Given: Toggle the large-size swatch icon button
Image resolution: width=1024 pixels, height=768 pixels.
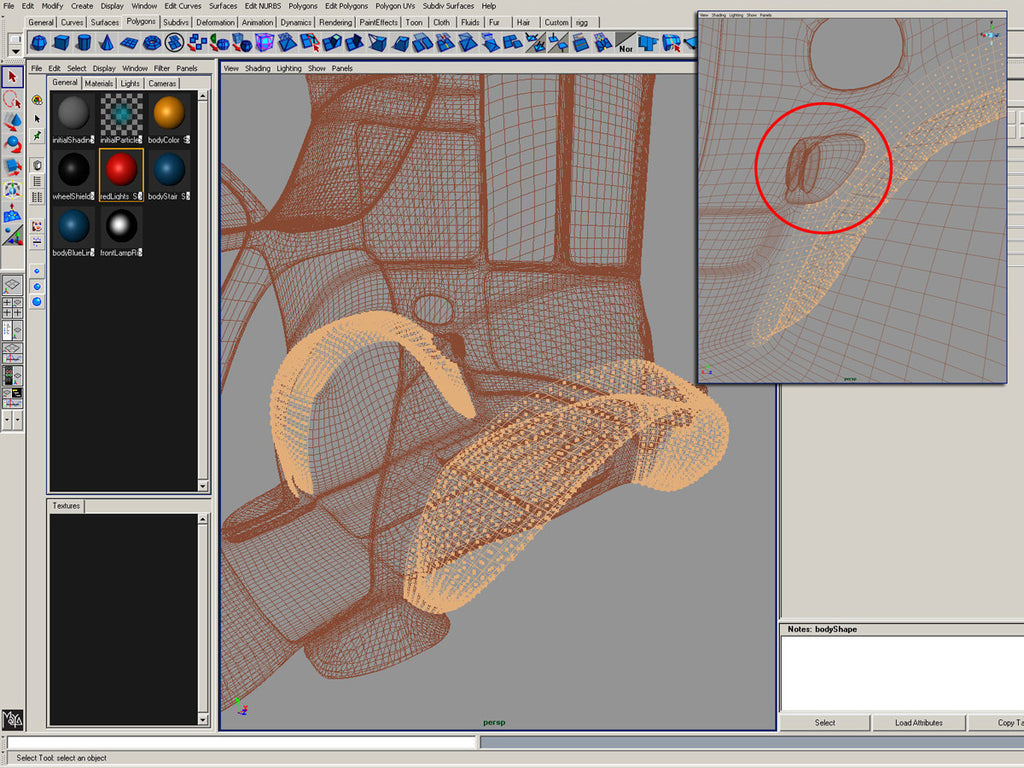Looking at the screenshot, I should coord(37,301).
